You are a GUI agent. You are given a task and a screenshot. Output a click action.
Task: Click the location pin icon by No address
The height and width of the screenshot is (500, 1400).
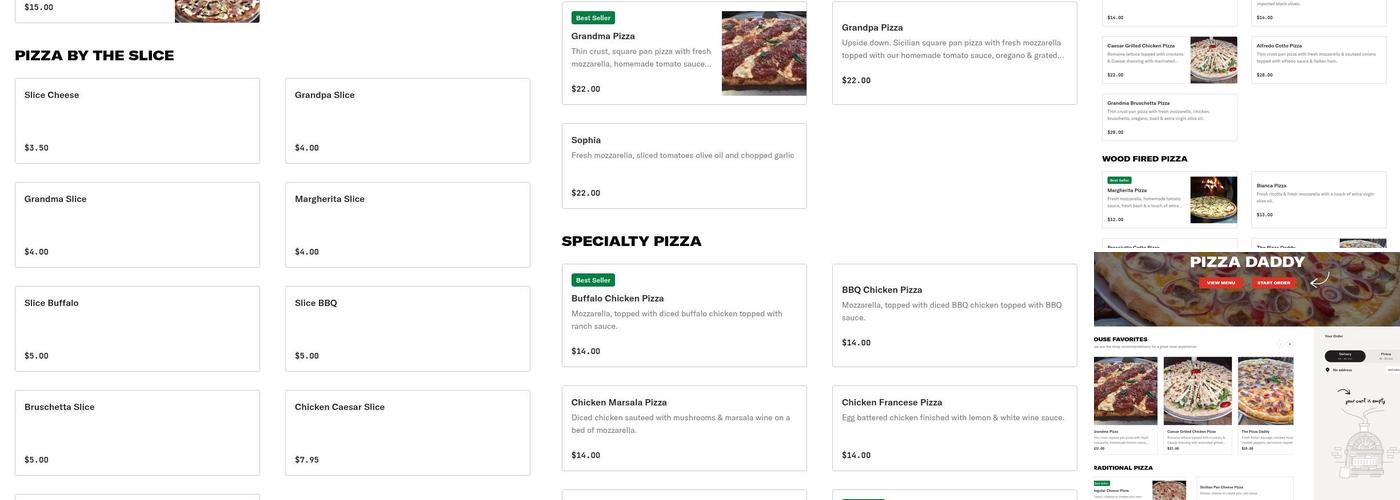point(1328,370)
